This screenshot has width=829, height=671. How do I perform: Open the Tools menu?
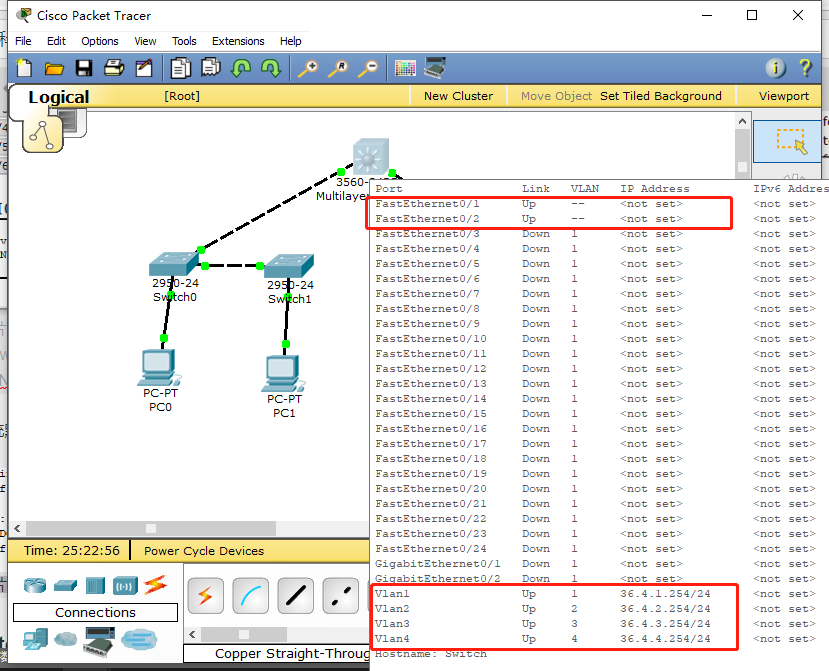pyautogui.click(x=184, y=41)
